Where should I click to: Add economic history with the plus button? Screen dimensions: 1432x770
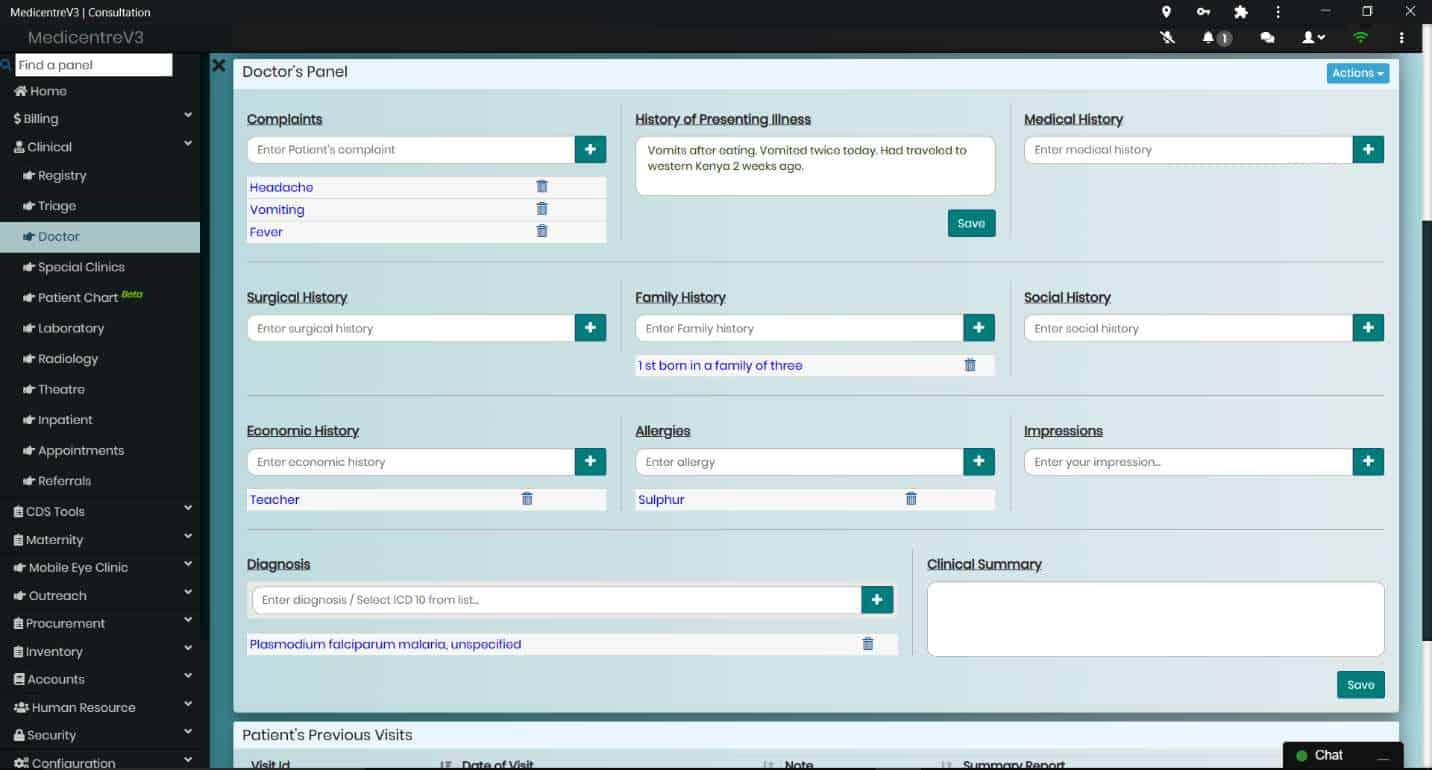(x=590, y=461)
